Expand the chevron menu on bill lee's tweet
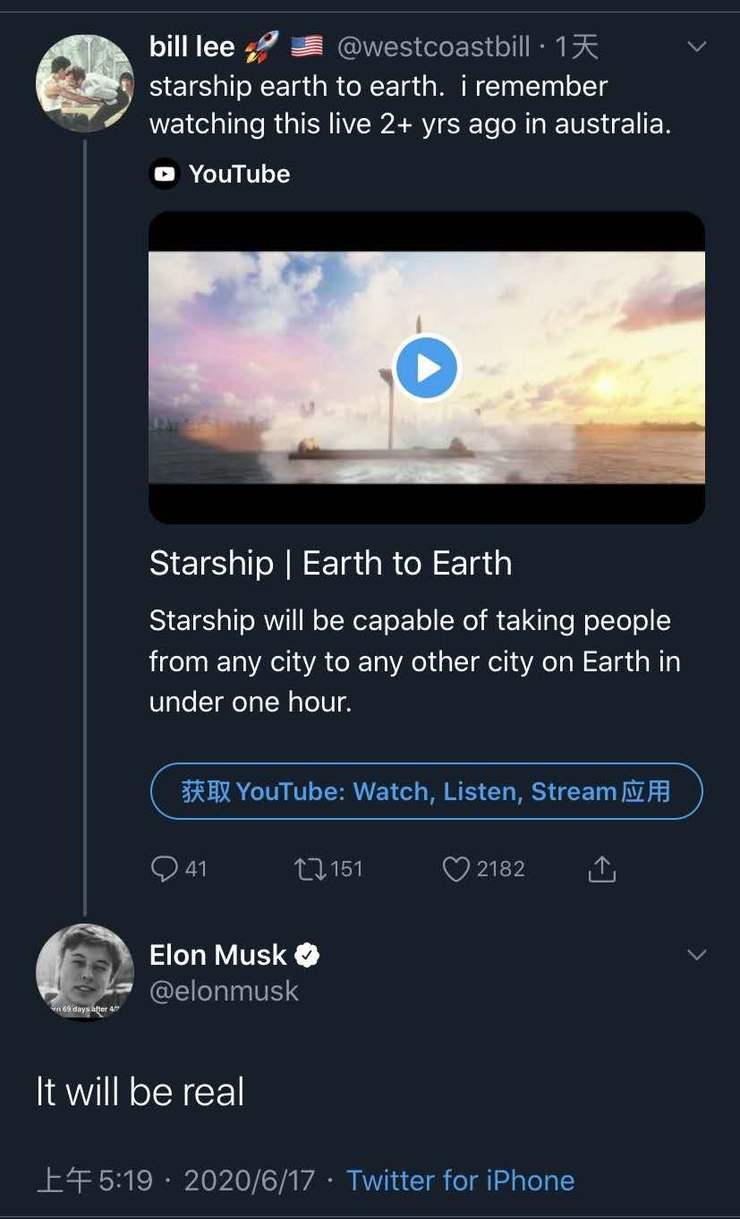The width and height of the screenshot is (740, 1219). (697, 46)
